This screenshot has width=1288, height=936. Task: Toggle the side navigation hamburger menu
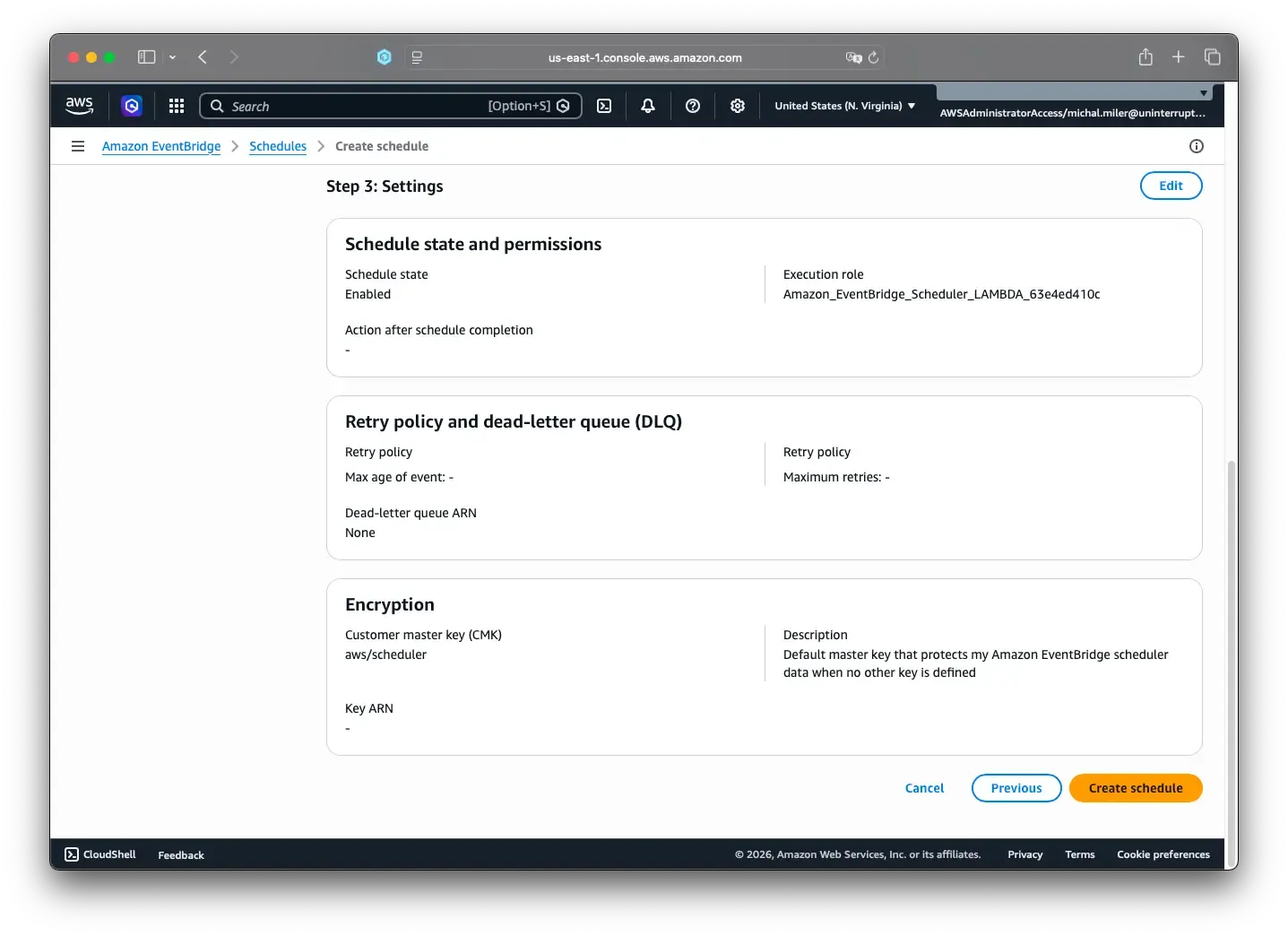click(x=78, y=146)
